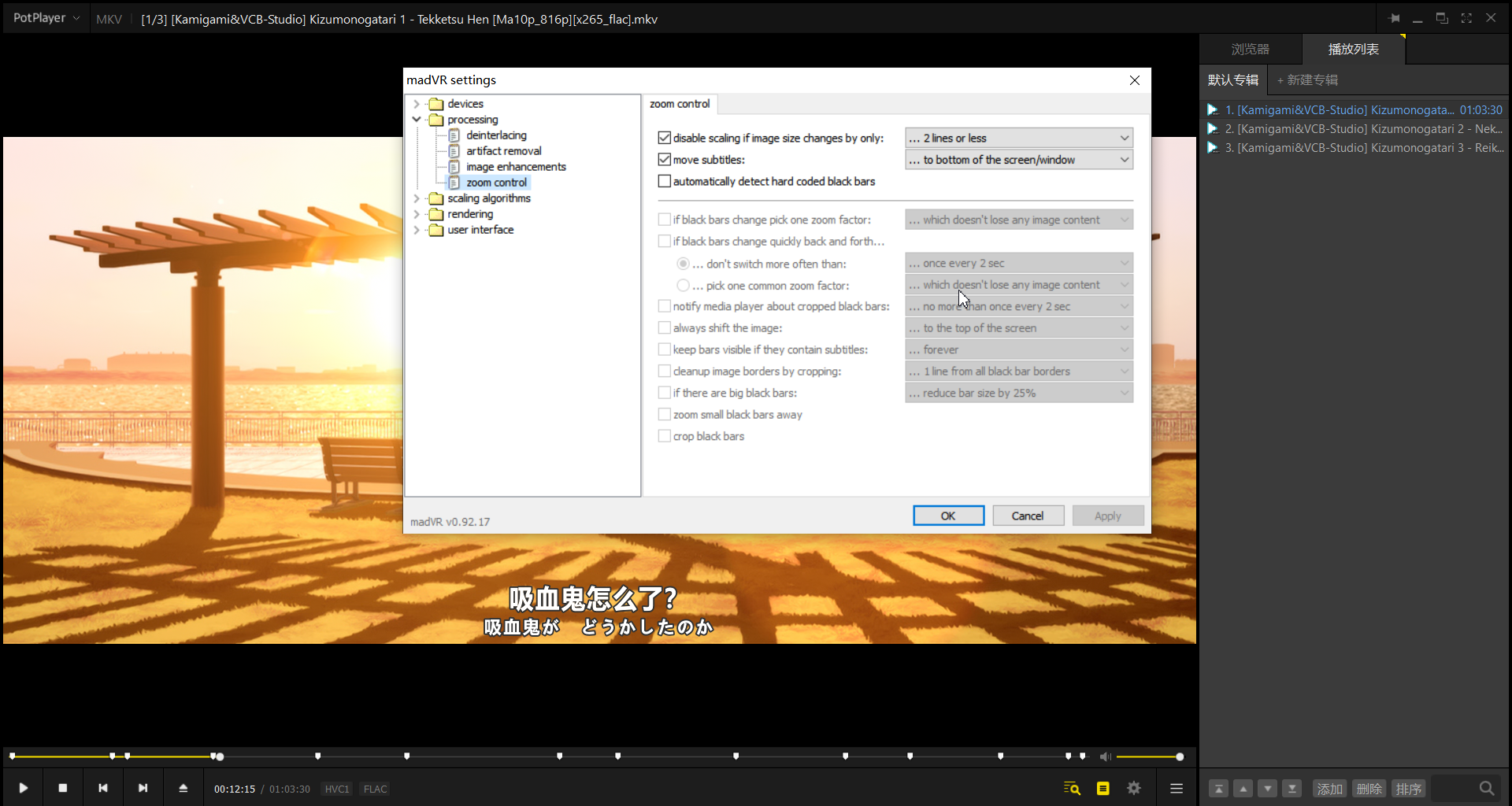Select the zoom control tree item

click(x=496, y=183)
